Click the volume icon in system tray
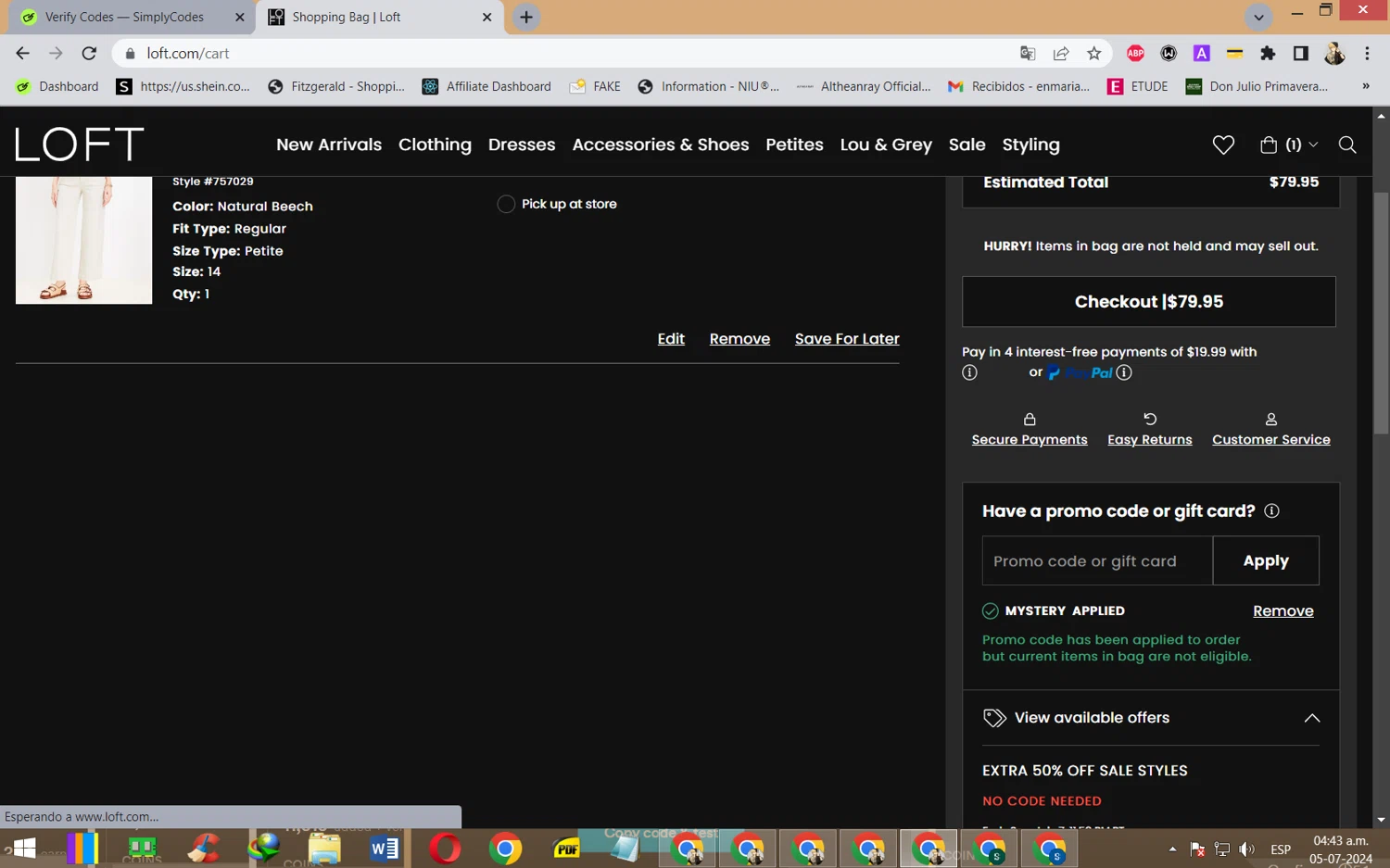Image resolution: width=1390 pixels, height=868 pixels. (x=1247, y=849)
